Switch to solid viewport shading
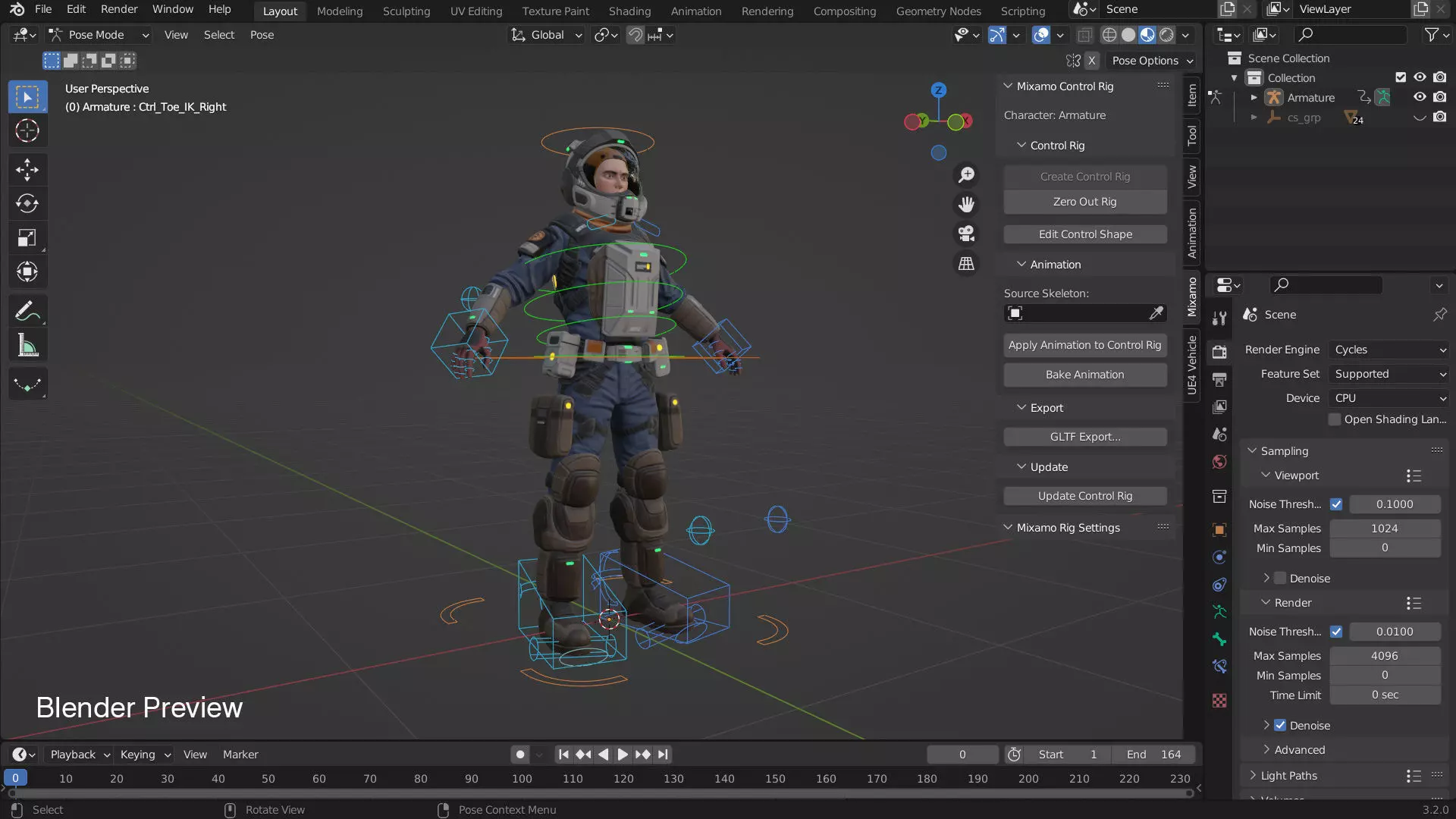The image size is (1456, 819). (1128, 35)
